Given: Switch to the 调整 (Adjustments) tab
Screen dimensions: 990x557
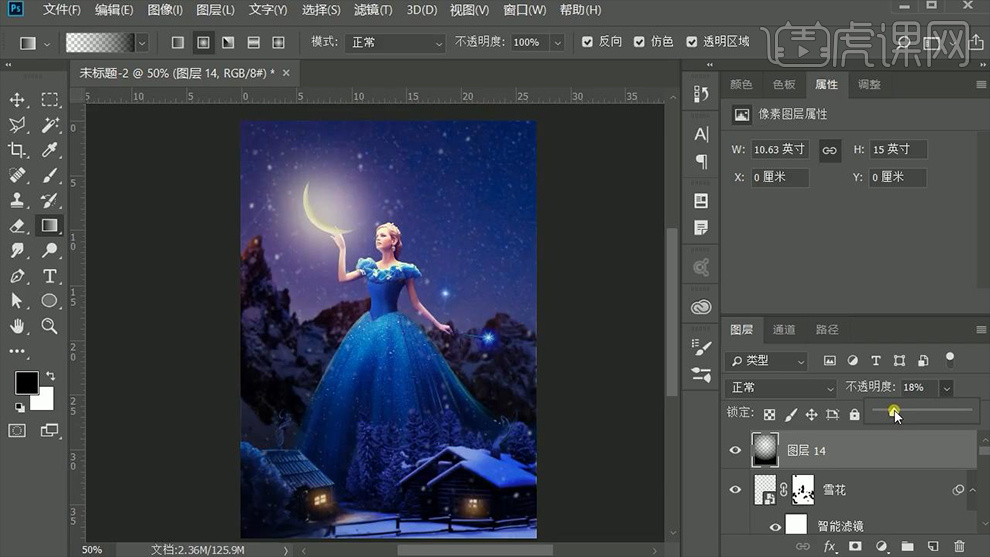Looking at the screenshot, I should (869, 85).
